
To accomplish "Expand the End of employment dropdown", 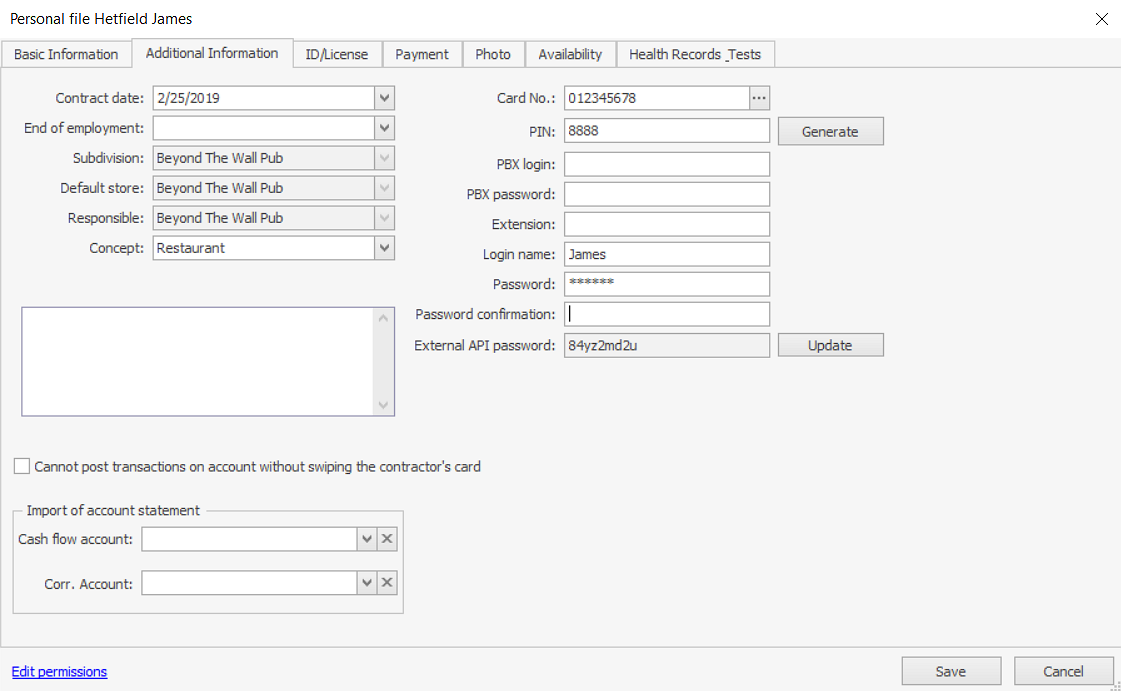I will coord(385,128).
